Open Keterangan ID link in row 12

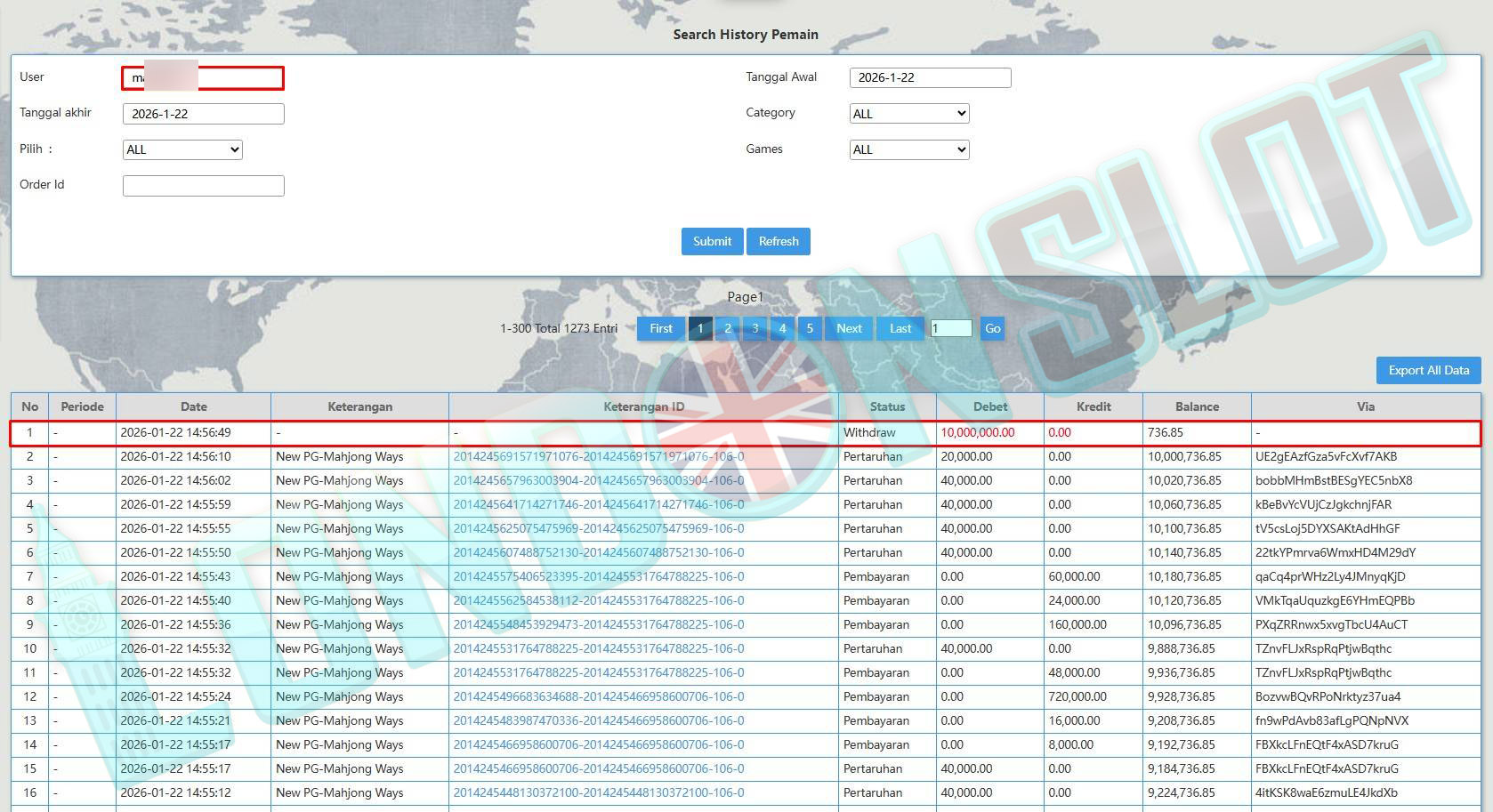(599, 696)
